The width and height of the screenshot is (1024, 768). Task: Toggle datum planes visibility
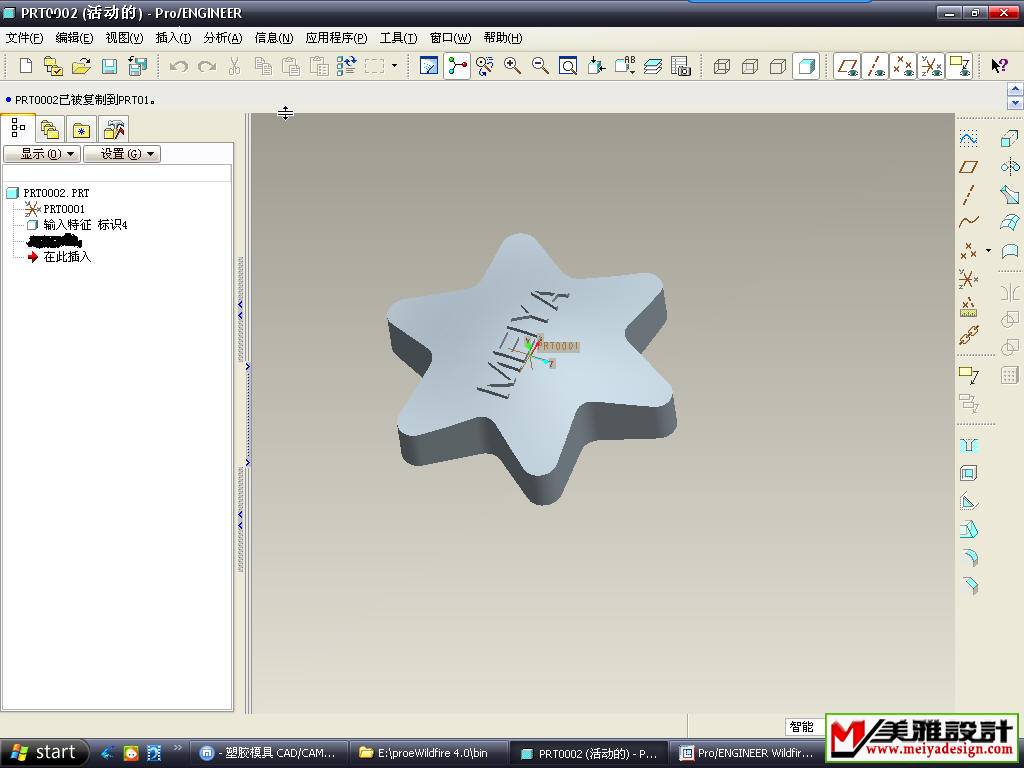[847, 66]
